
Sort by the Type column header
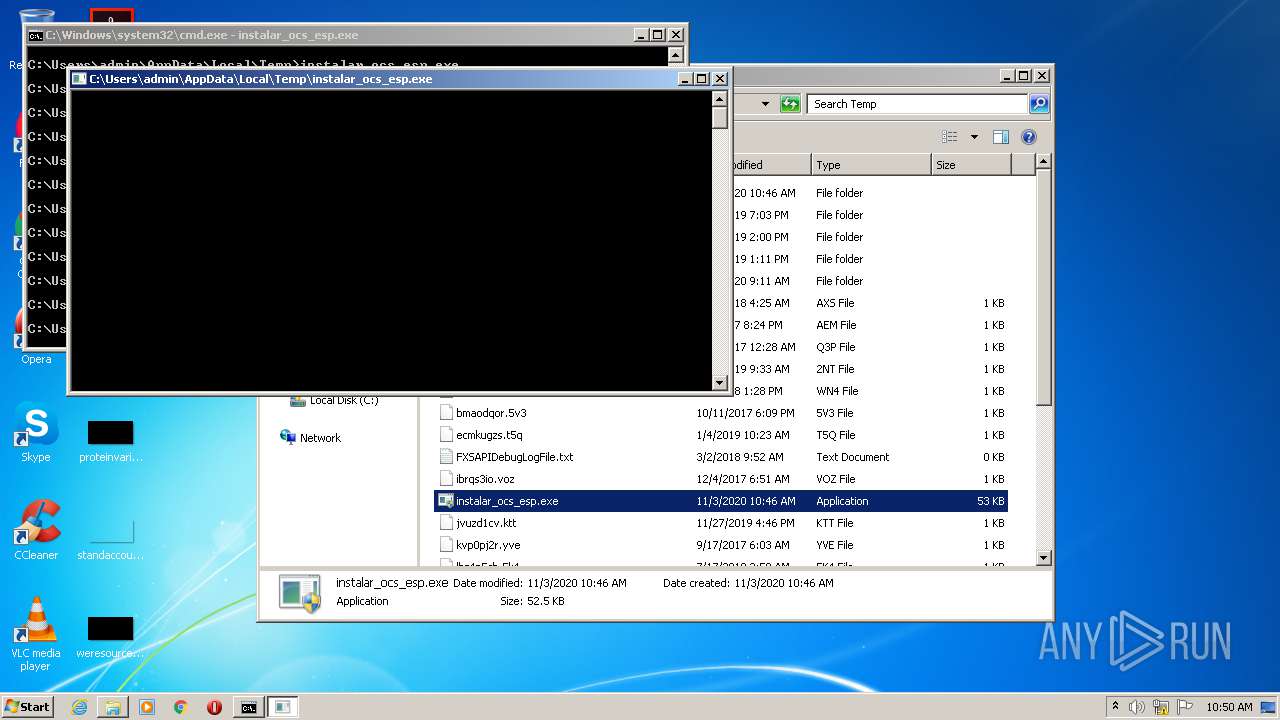click(x=871, y=165)
